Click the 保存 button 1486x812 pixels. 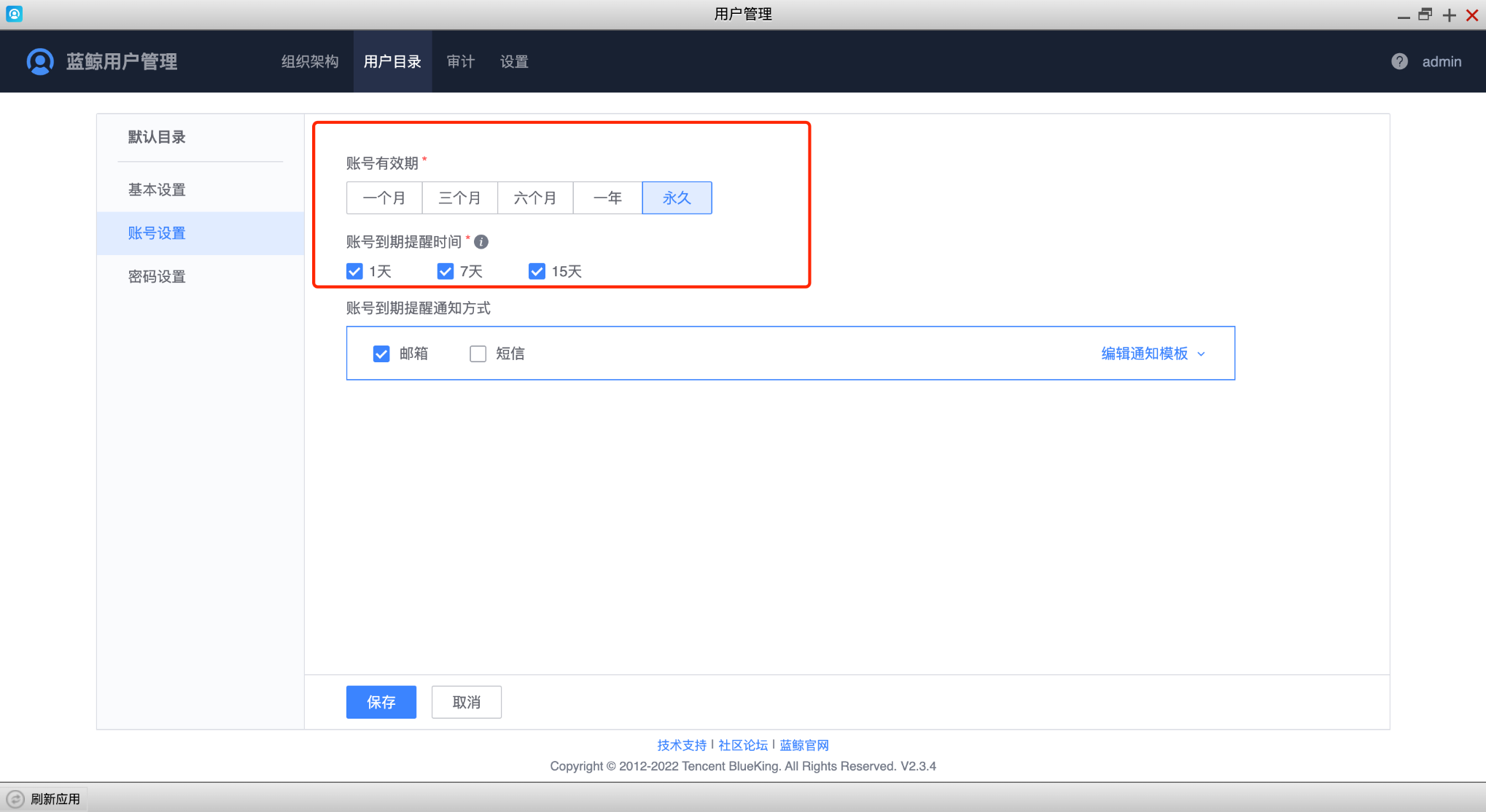(x=381, y=702)
